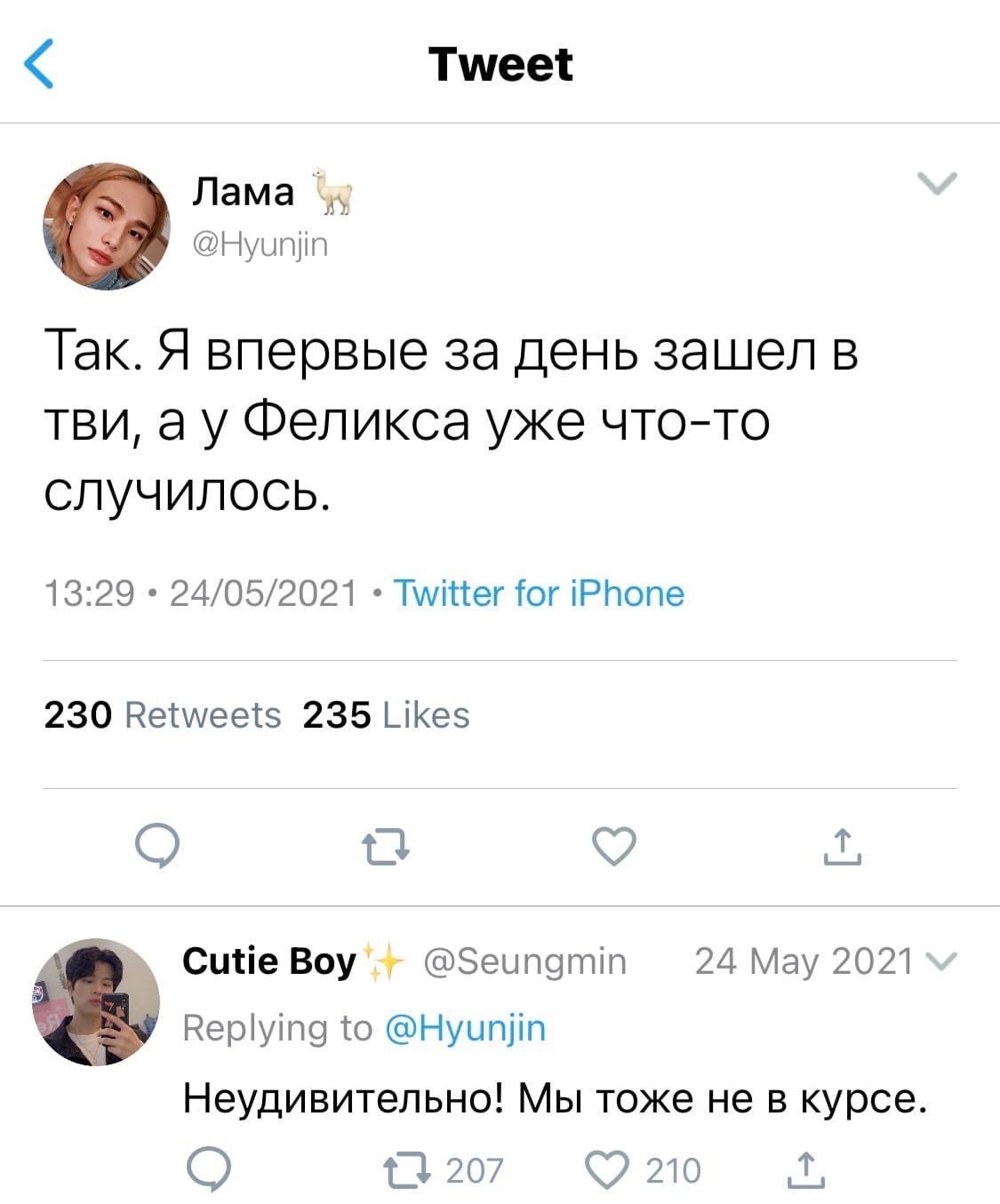This screenshot has width=1000, height=1204.
Task: View the 230 Retweets list
Action: pos(162,715)
